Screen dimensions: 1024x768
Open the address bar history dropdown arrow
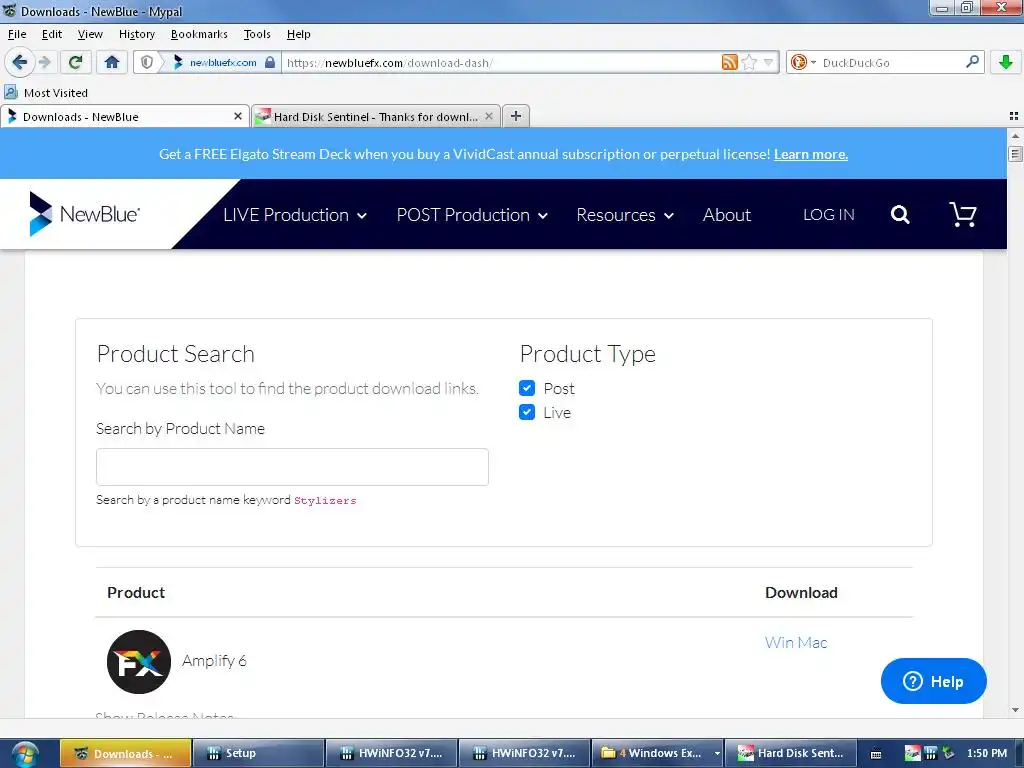click(x=769, y=63)
